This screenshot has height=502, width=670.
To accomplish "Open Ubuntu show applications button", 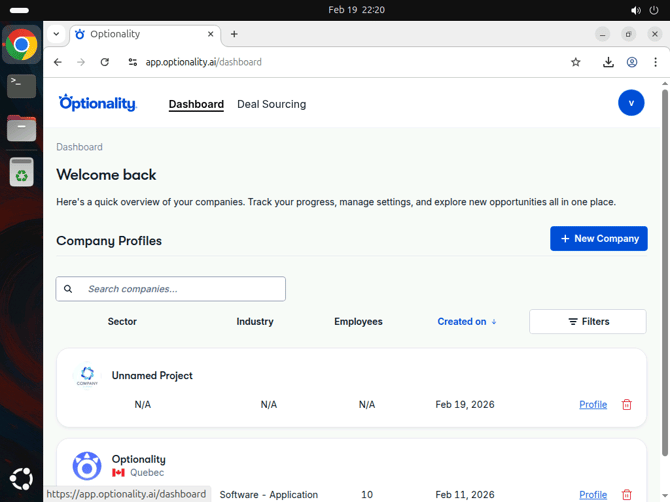I will [x=21, y=479].
